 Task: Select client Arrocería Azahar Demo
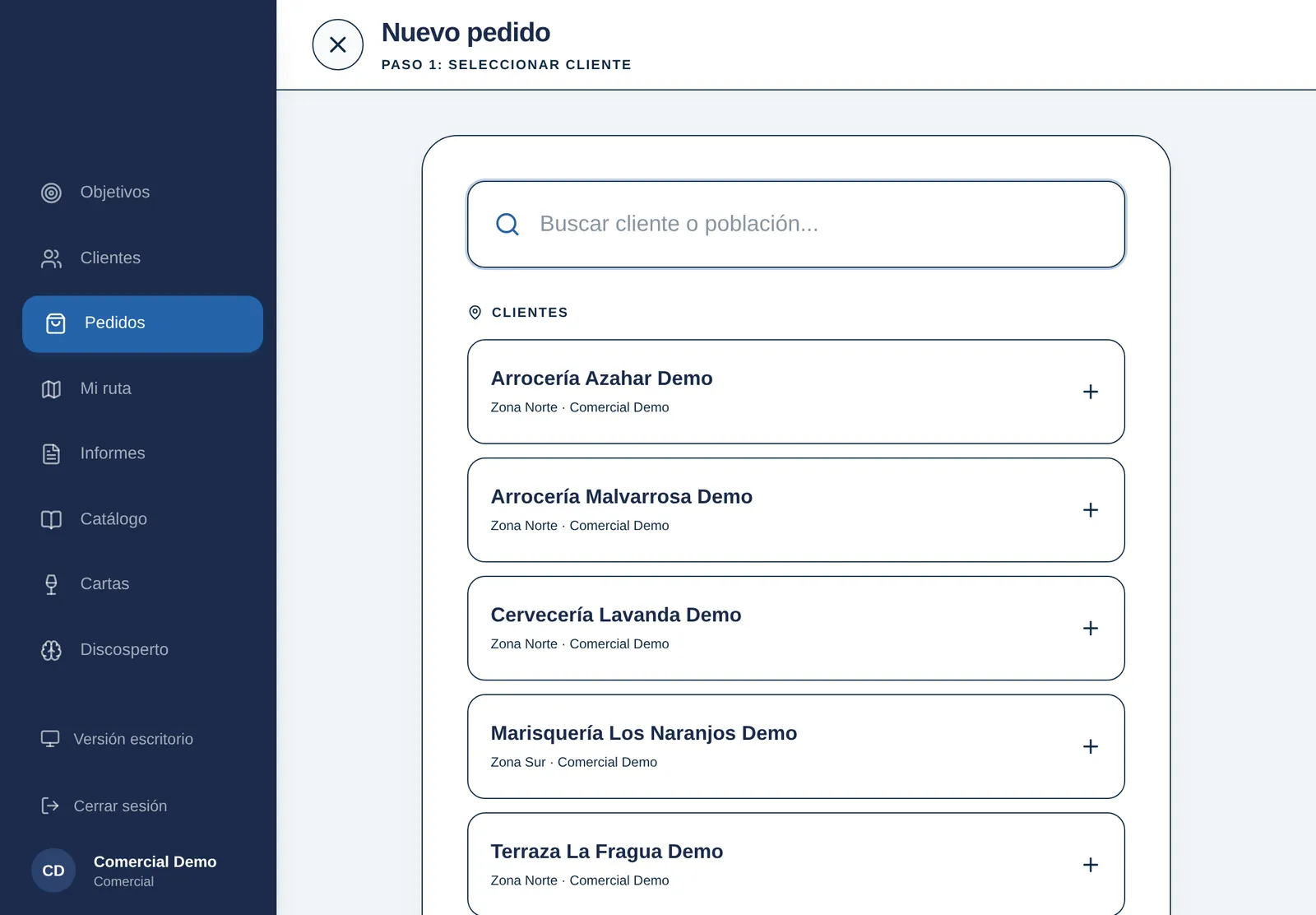click(796, 392)
